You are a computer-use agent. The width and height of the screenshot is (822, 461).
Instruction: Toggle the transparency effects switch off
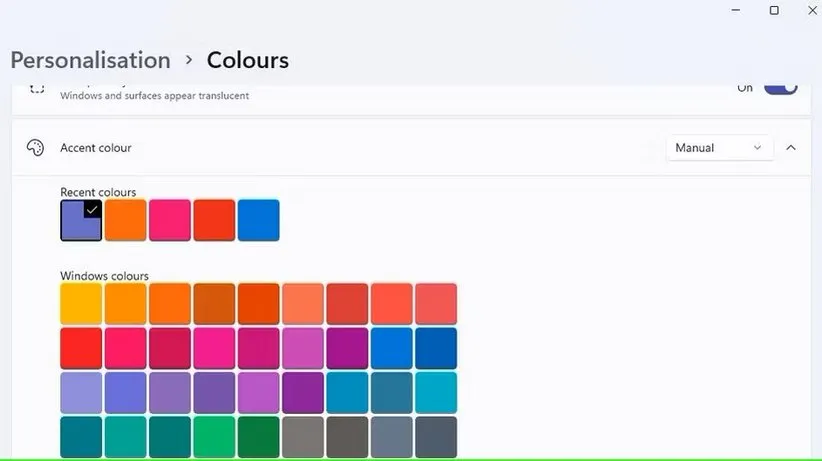(780, 88)
